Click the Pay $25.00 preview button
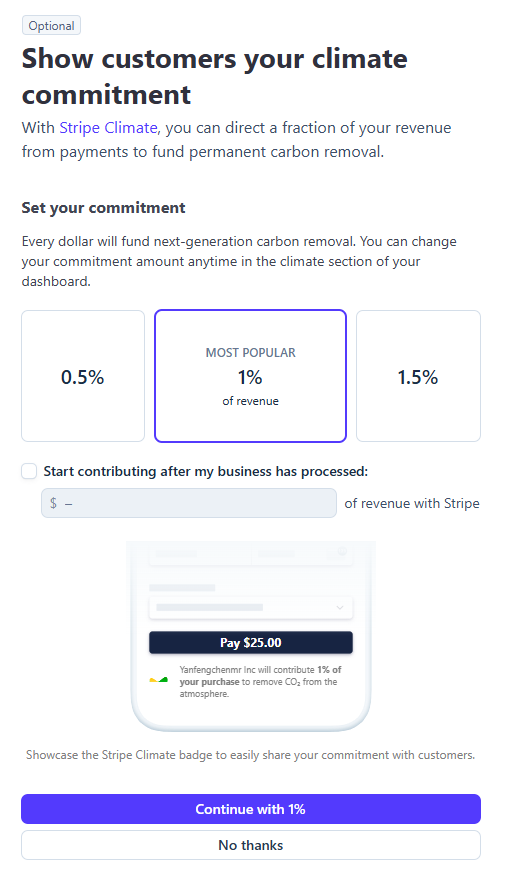The width and height of the screenshot is (512, 878). (251, 642)
